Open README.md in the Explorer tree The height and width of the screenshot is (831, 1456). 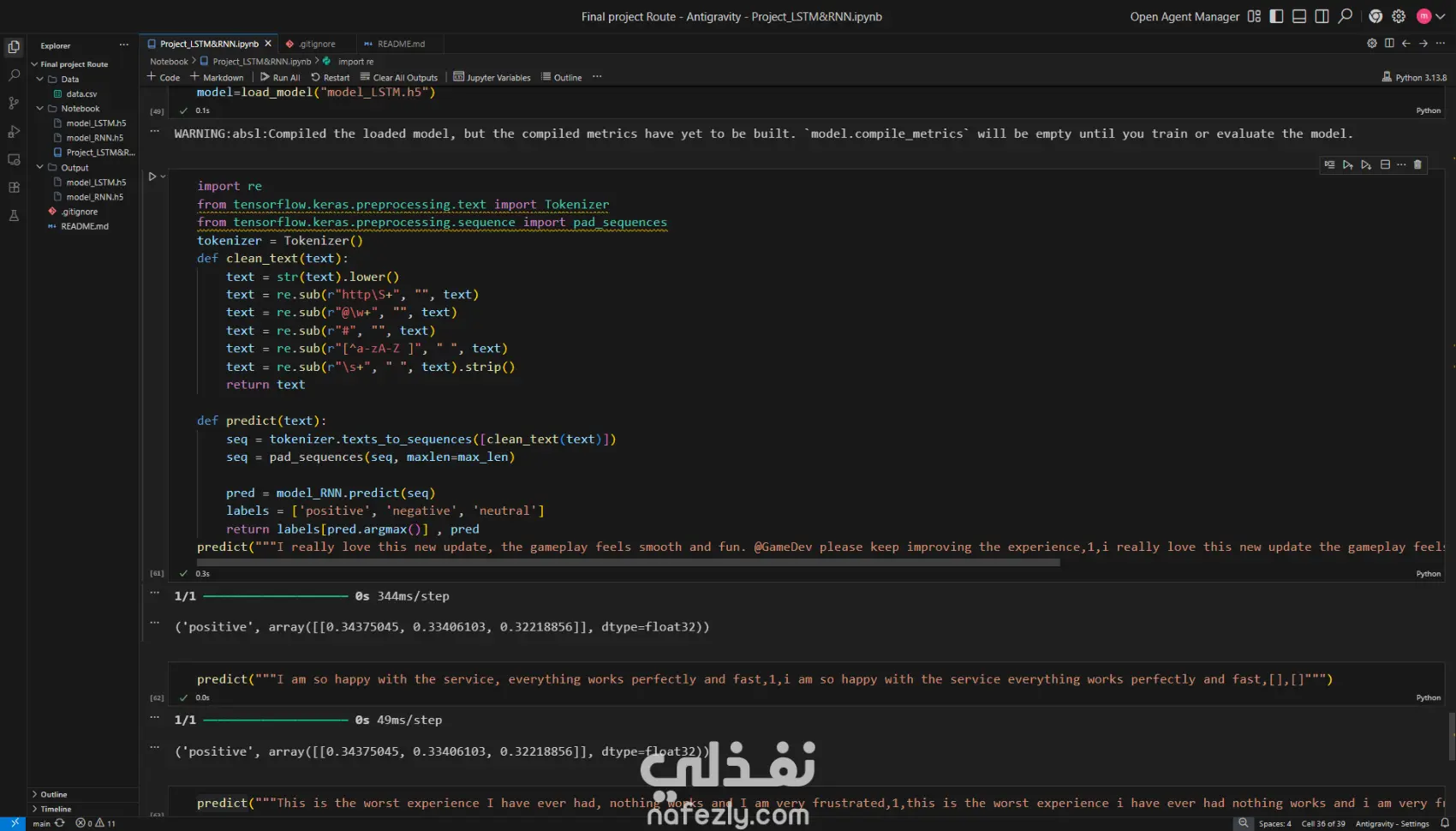(85, 226)
